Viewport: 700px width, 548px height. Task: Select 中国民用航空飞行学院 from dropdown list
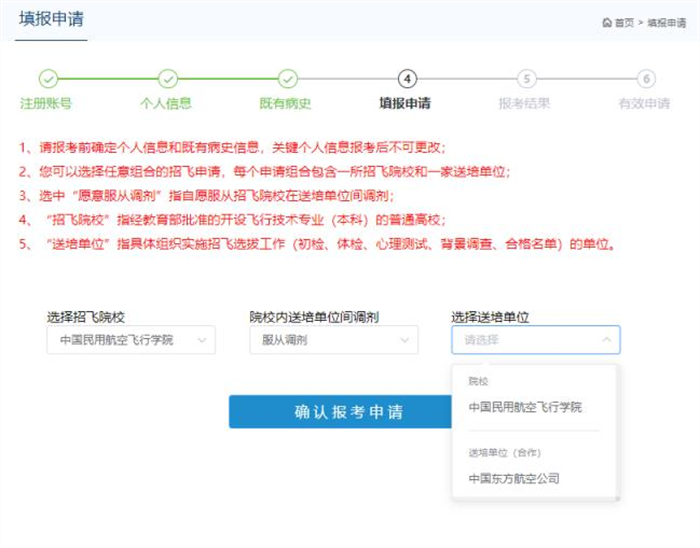[x=524, y=407]
